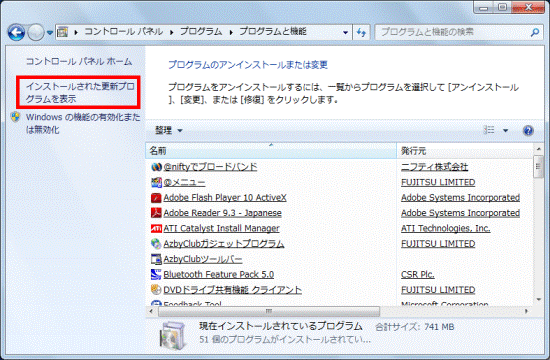
Task: Open Windows の機能の有効化または無効化 link
Action: [83, 123]
